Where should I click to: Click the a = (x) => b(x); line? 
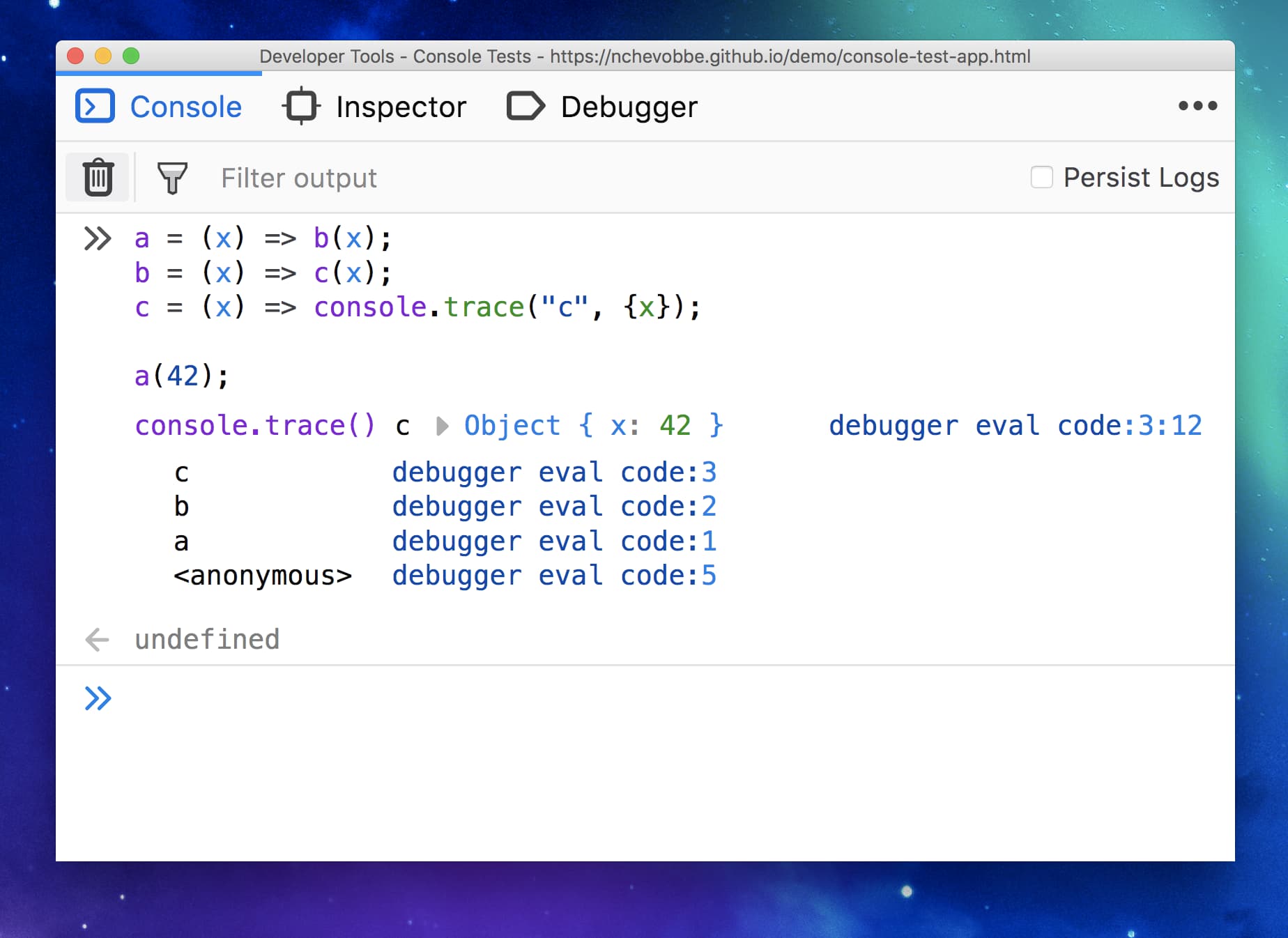263,238
